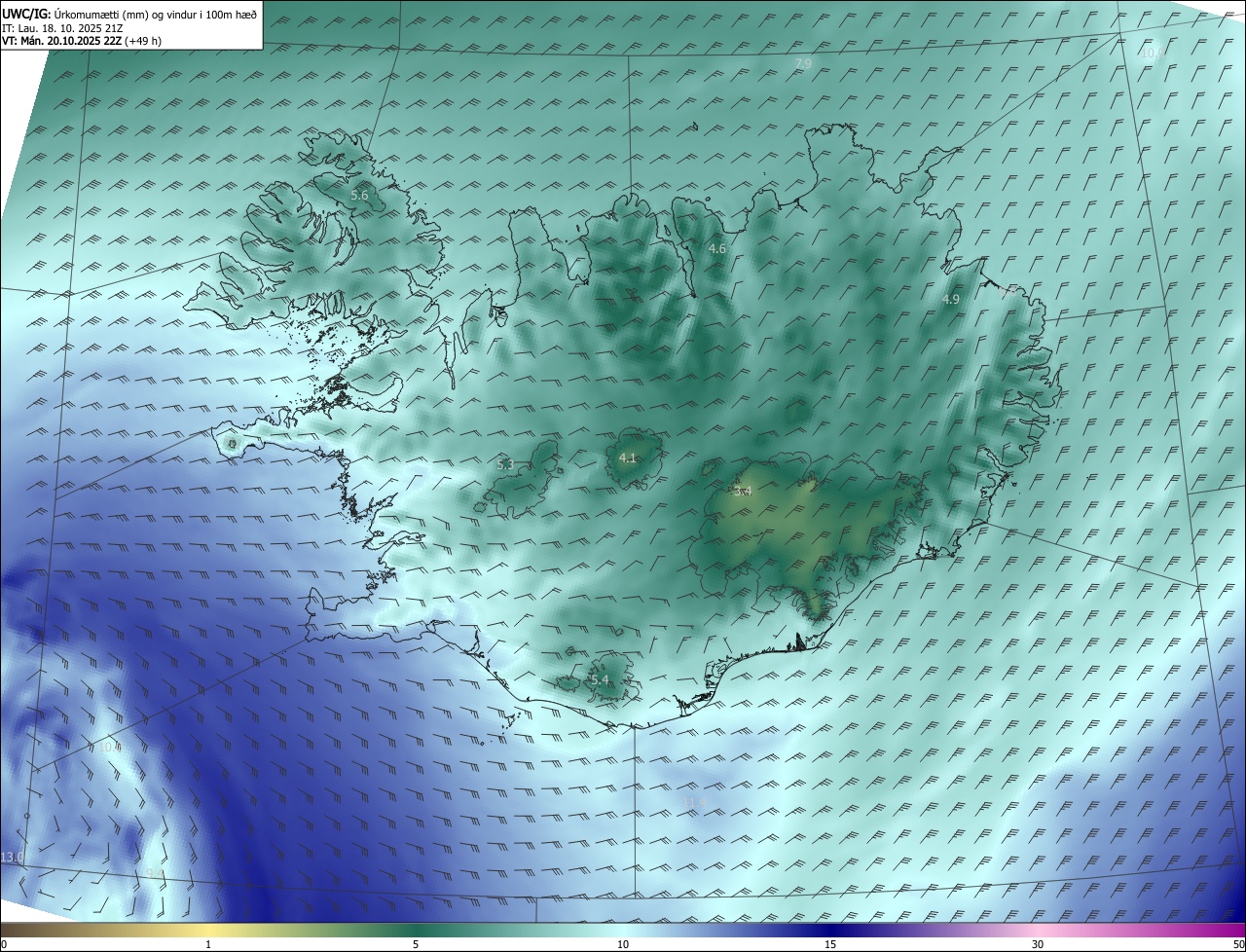The width and height of the screenshot is (1246, 952).
Task: Click the color scale tick label 1
Action: (208, 944)
